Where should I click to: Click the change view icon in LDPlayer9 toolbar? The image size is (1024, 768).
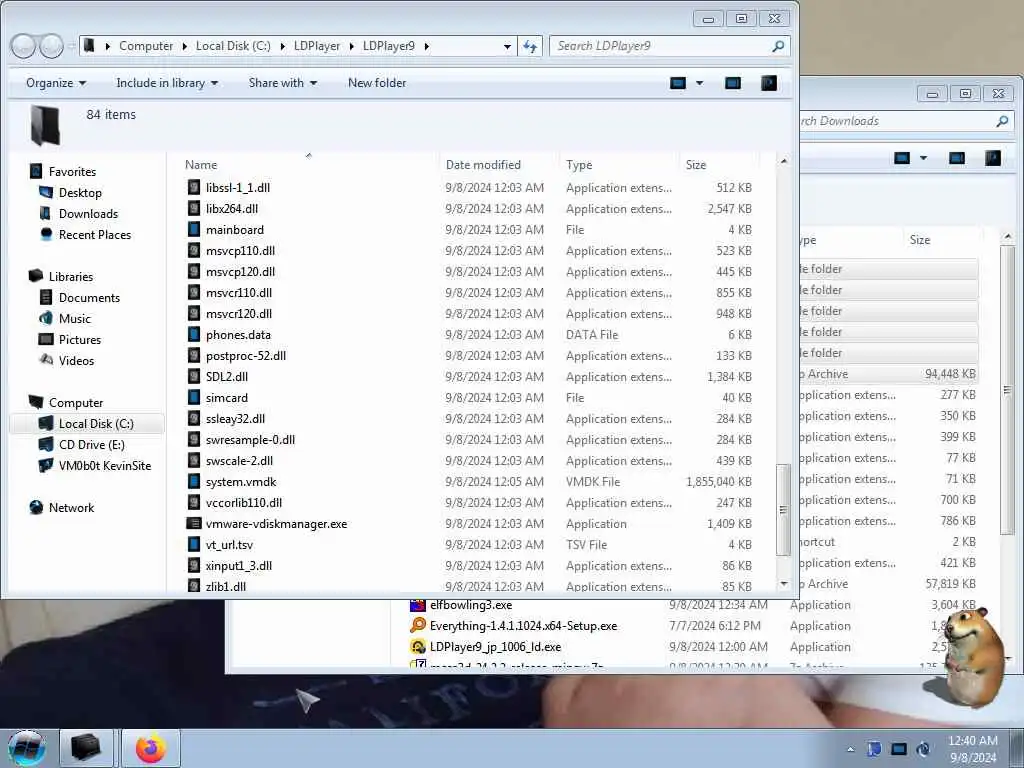[x=678, y=83]
